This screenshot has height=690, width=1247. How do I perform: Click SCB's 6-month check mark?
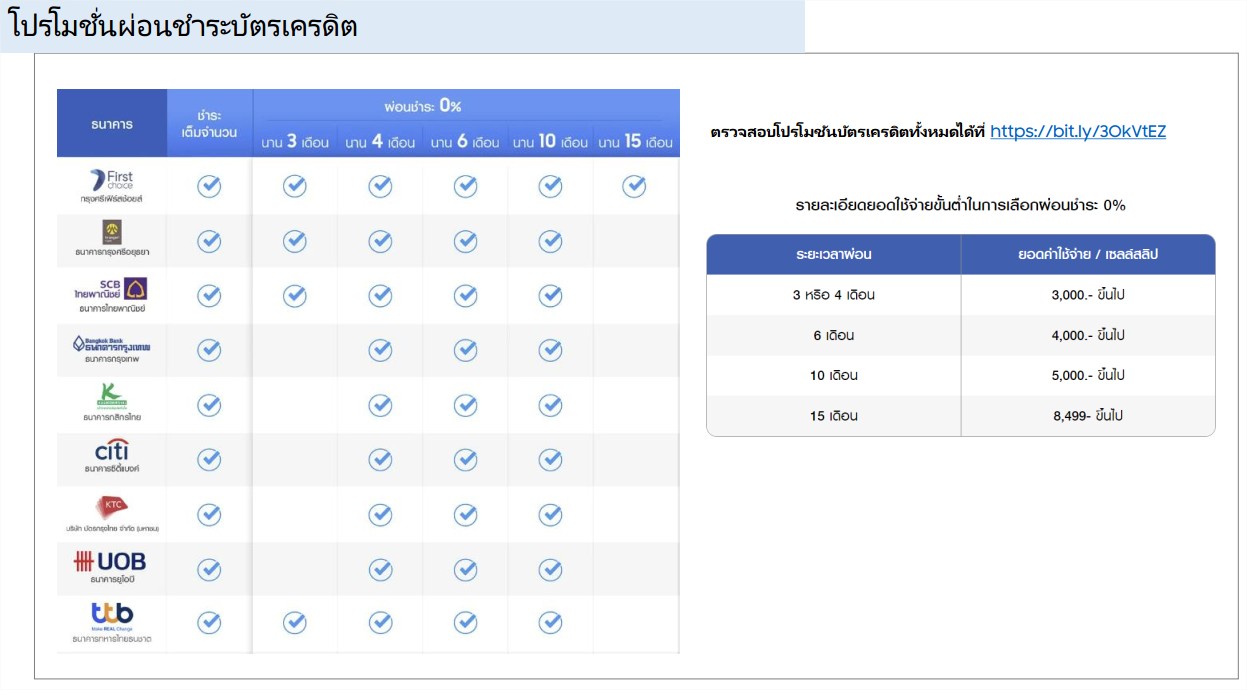pos(466,295)
